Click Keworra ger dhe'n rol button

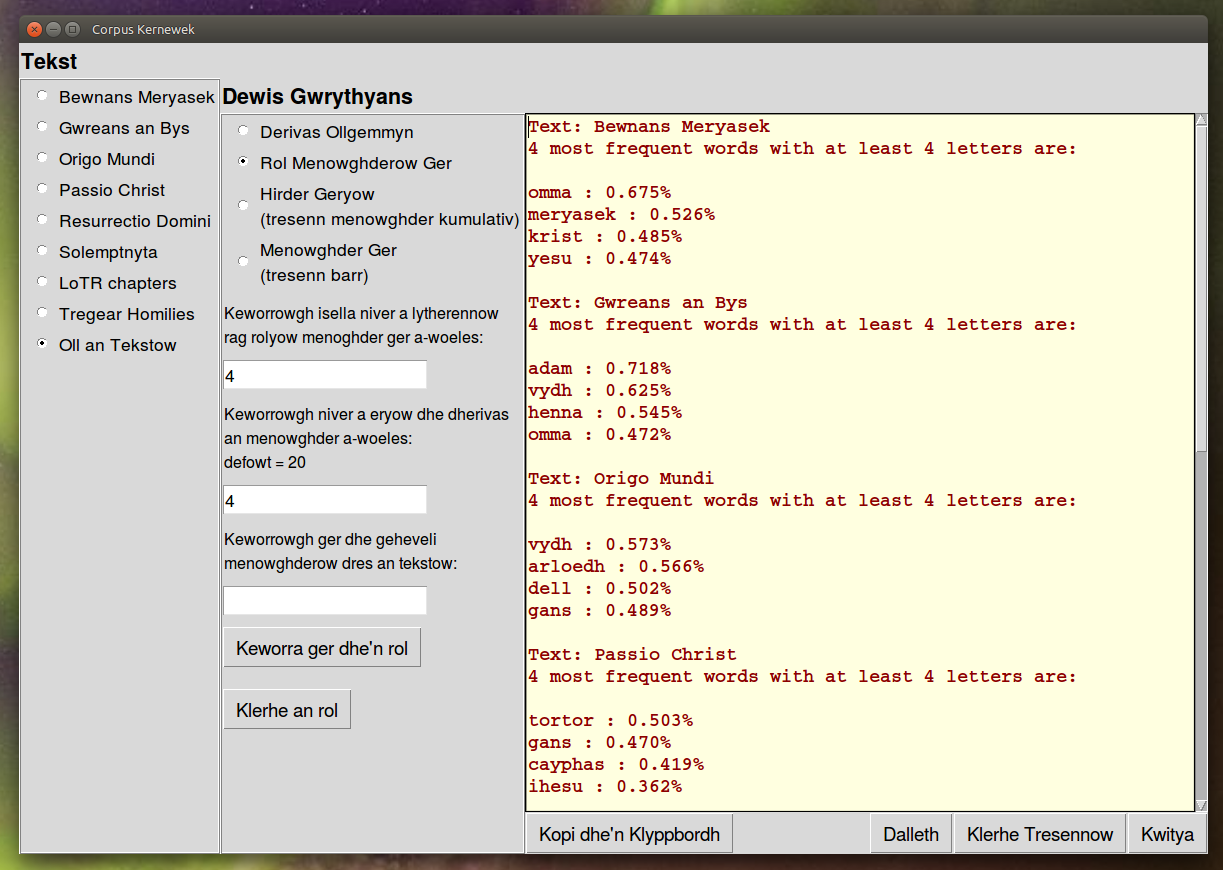(x=322, y=648)
